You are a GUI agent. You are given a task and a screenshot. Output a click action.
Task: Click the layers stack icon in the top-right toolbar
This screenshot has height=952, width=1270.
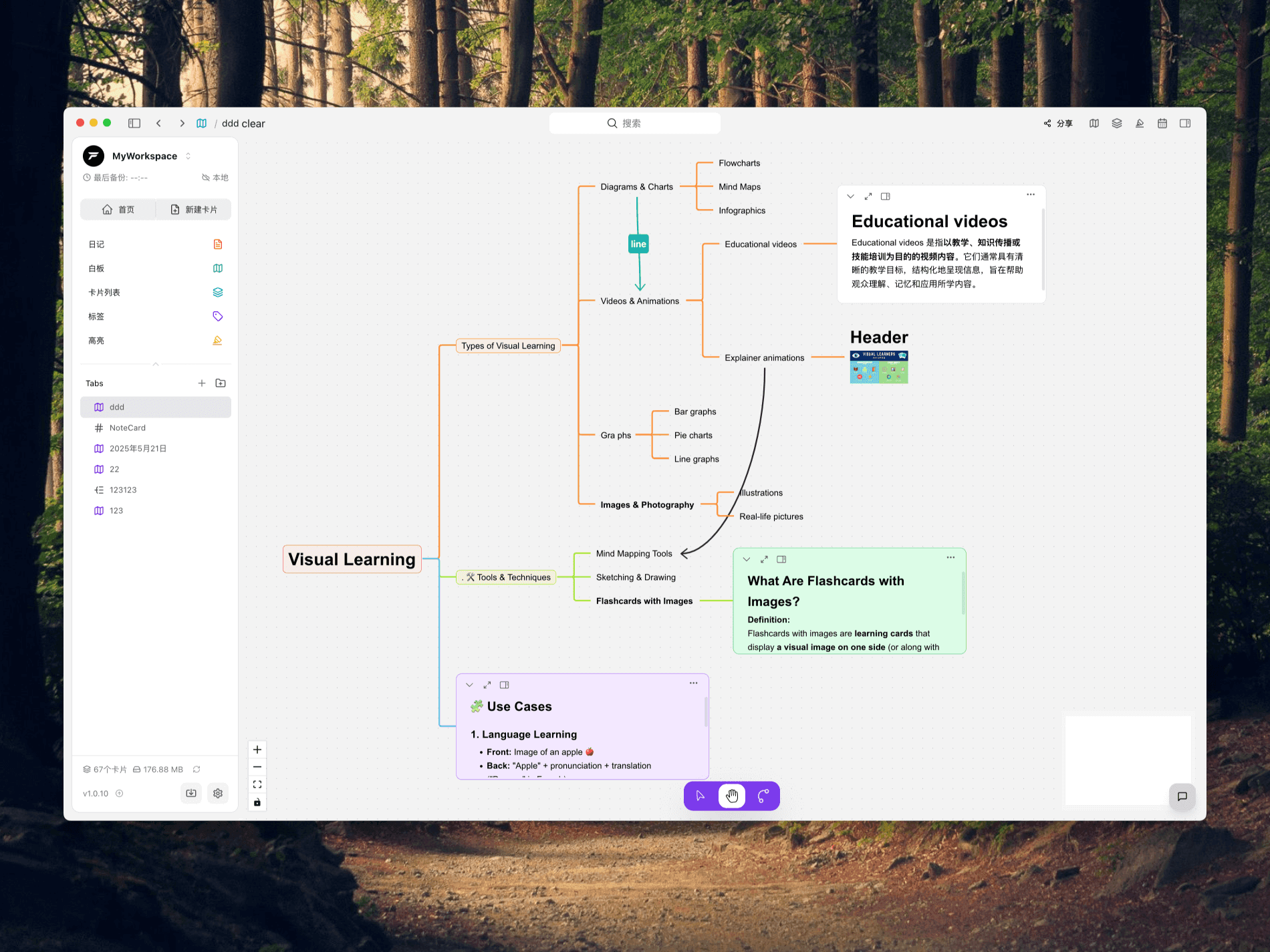[1117, 123]
